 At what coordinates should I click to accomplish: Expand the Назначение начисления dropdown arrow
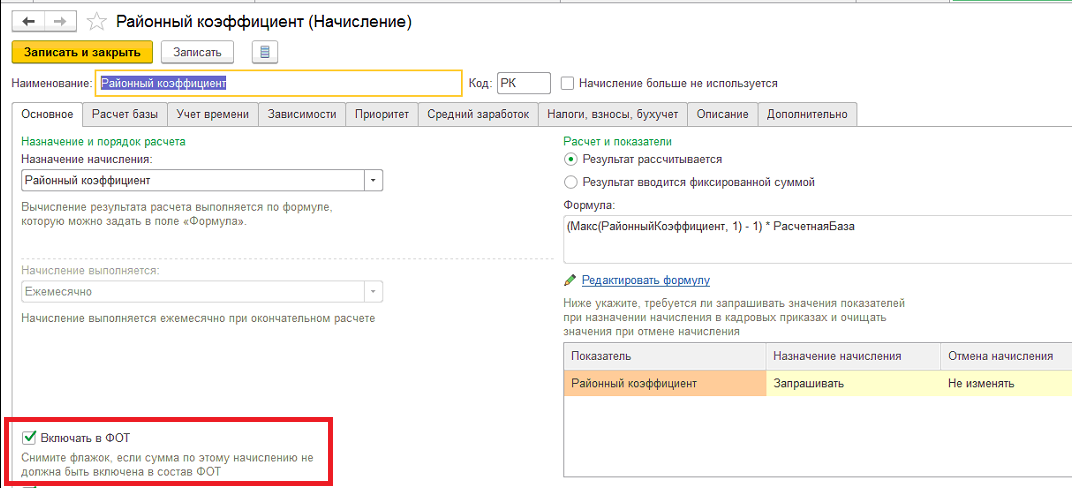tap(373, 180)
